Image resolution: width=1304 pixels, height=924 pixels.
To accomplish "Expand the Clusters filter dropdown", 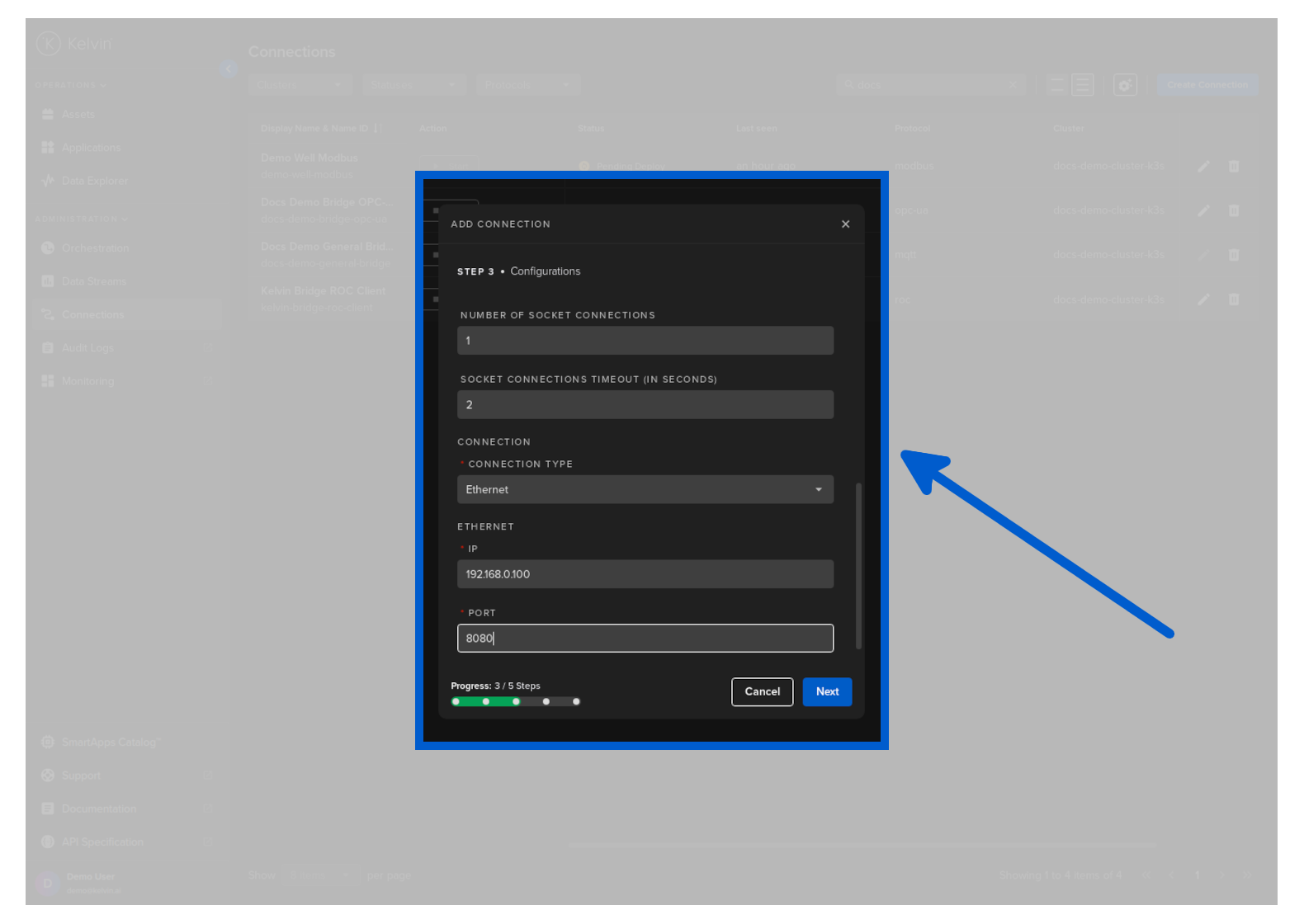I will coord(300,85).
